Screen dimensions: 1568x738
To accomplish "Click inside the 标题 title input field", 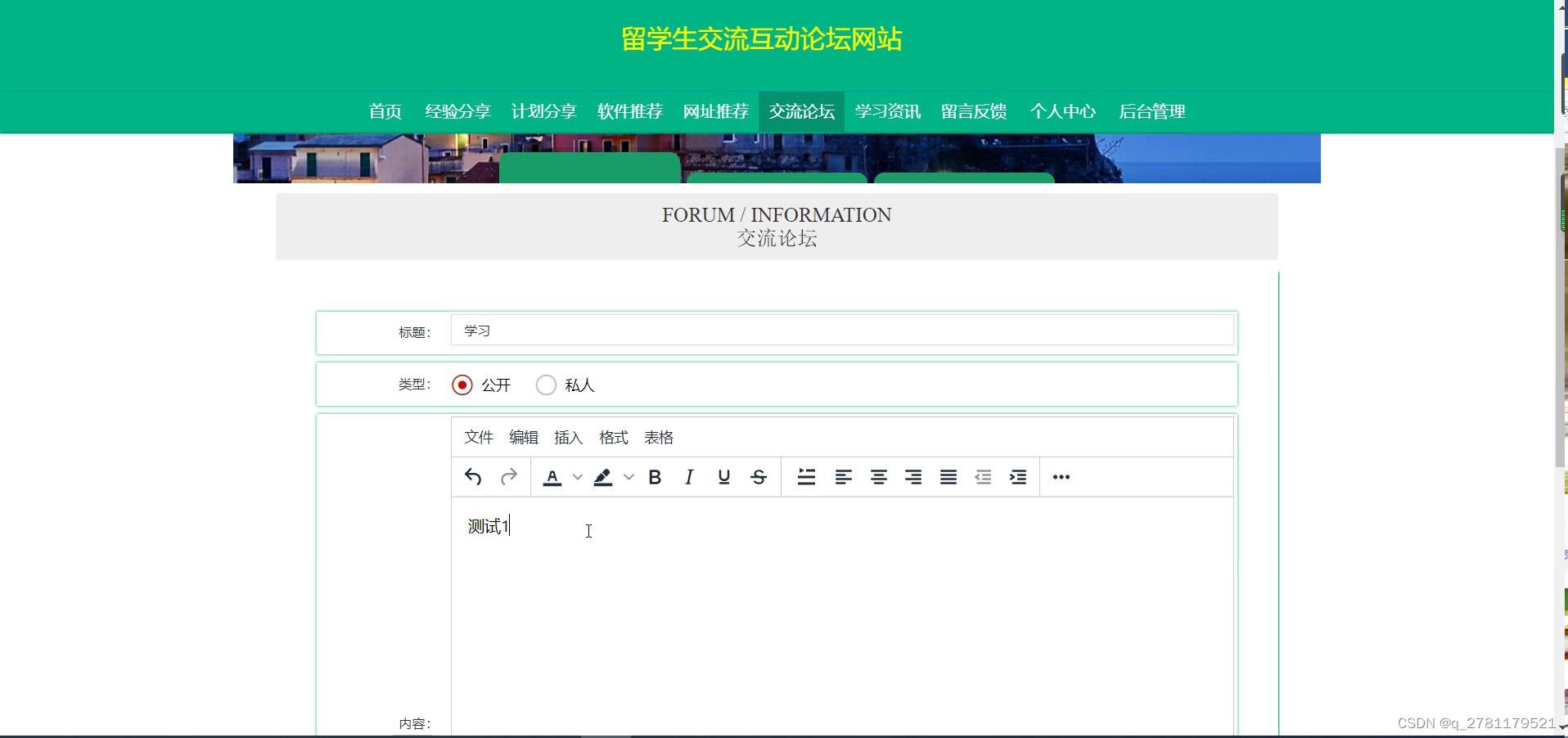I will (x=841, y=331).
